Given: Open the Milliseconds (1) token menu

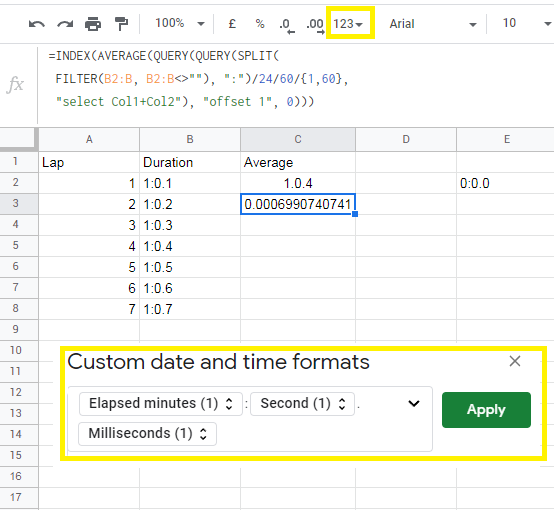Looking at the screenshot, I should pyautogui.click(x=147, y=434).
